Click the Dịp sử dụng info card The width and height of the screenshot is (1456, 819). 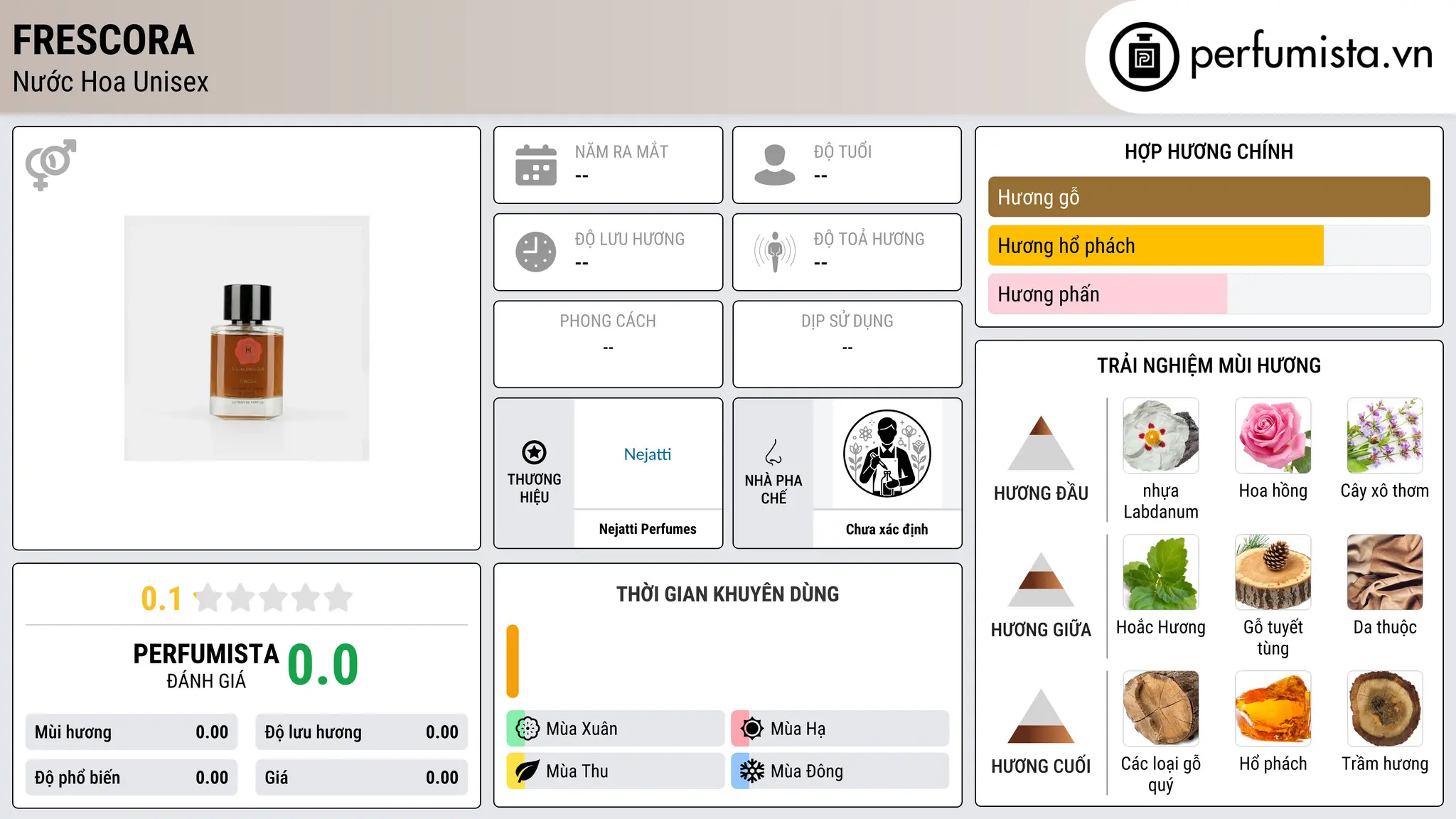pyautogui.click(x=847, y=344)
